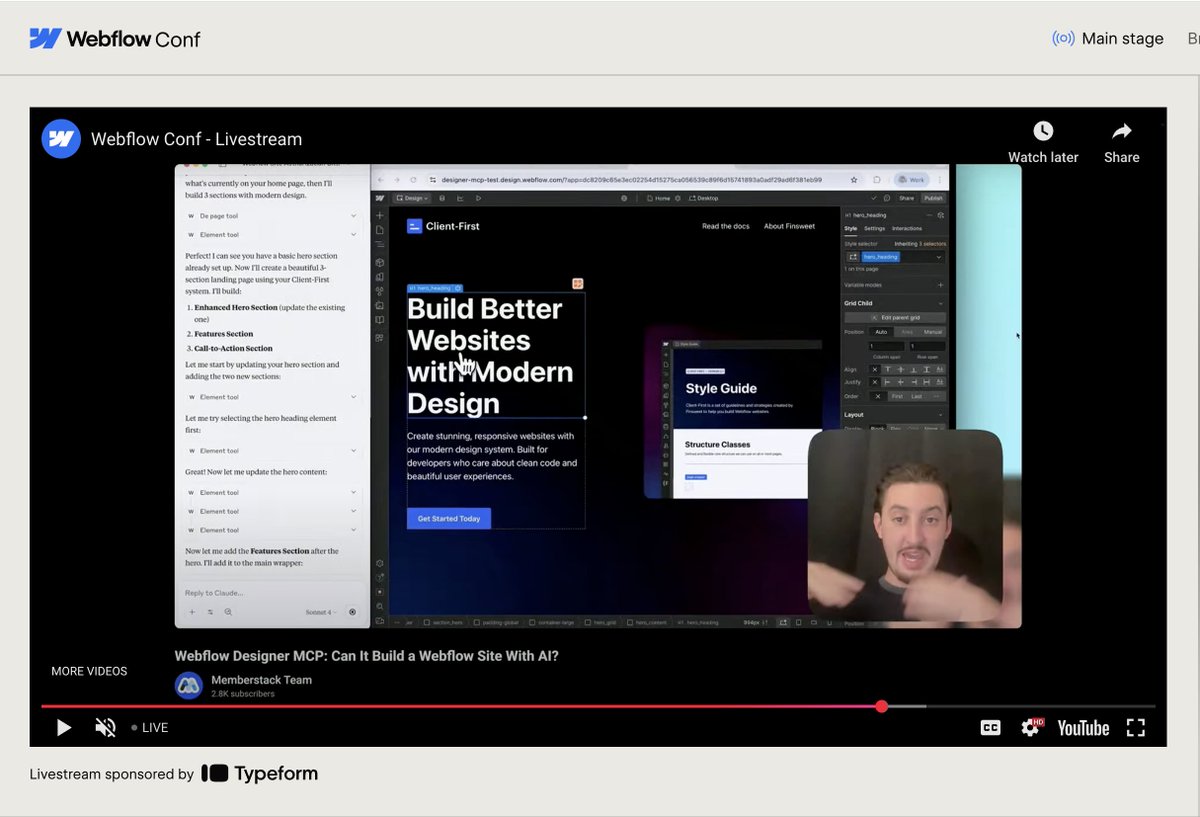The height and width of the screenshot is (817, 1200).
Task: Click Main stage in the top navigation
Action: pos(1121,38)
